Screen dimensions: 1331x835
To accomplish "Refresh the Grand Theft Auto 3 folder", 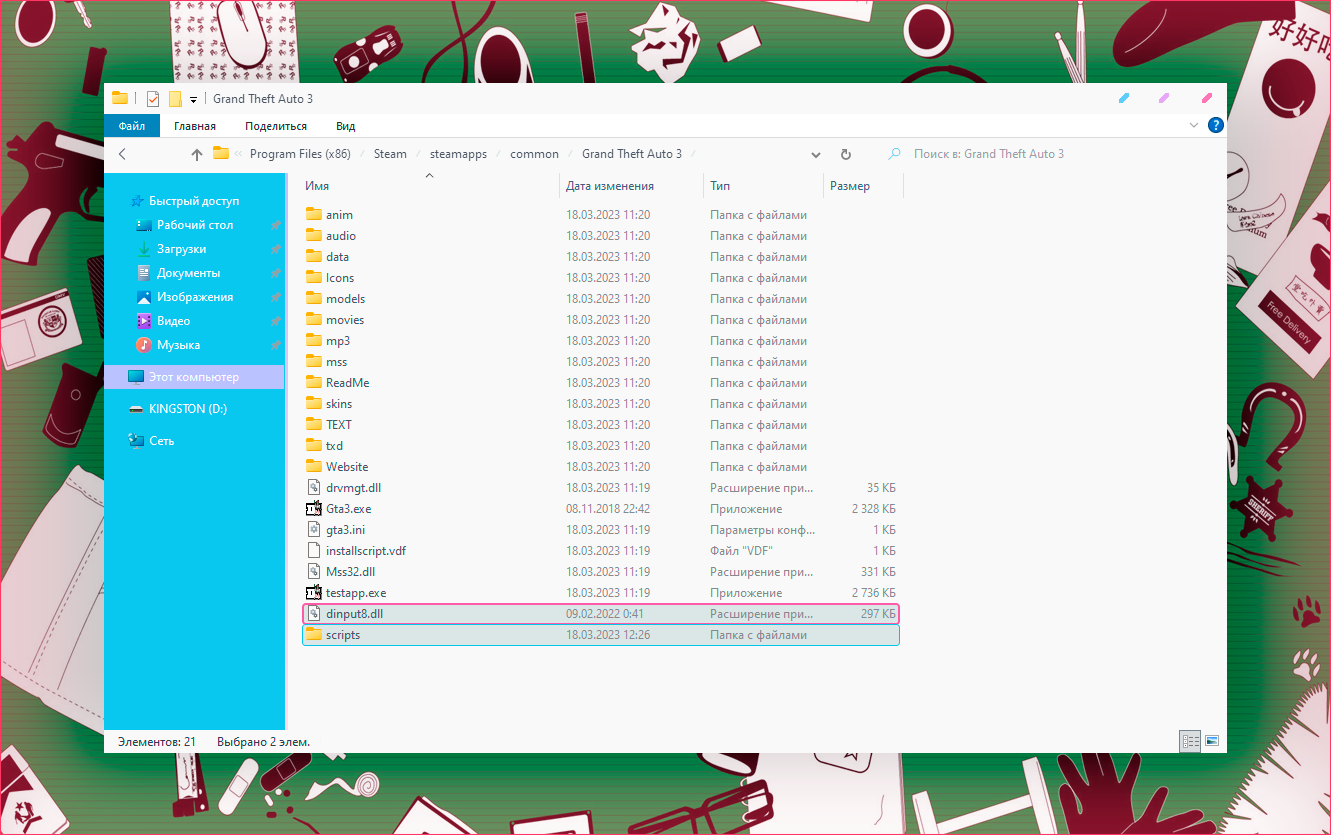I will coord(846,154).
